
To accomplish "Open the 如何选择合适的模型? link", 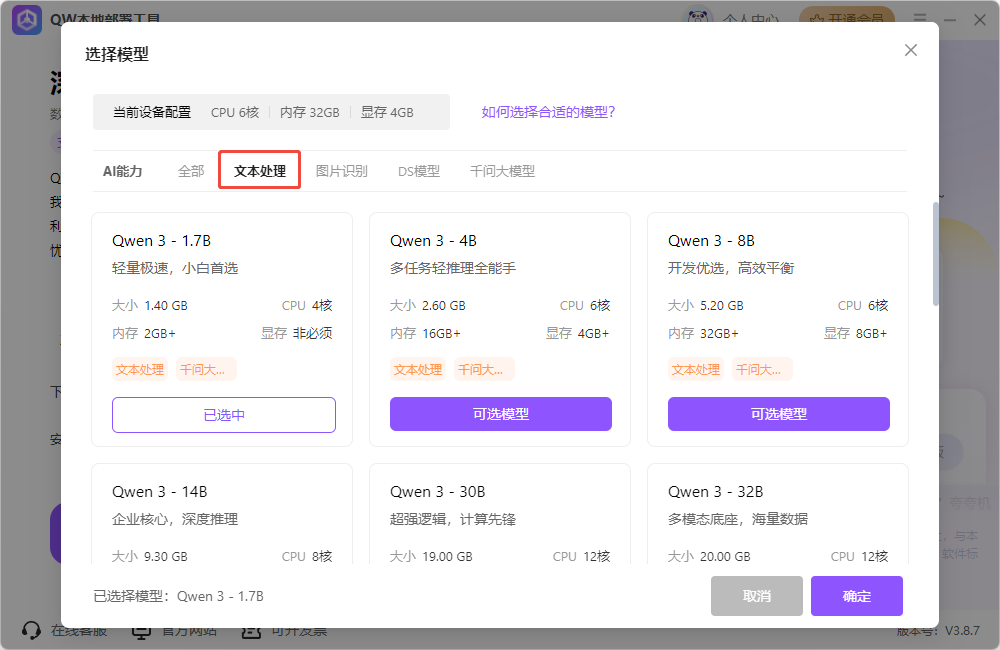I will [x=548, y=112].
